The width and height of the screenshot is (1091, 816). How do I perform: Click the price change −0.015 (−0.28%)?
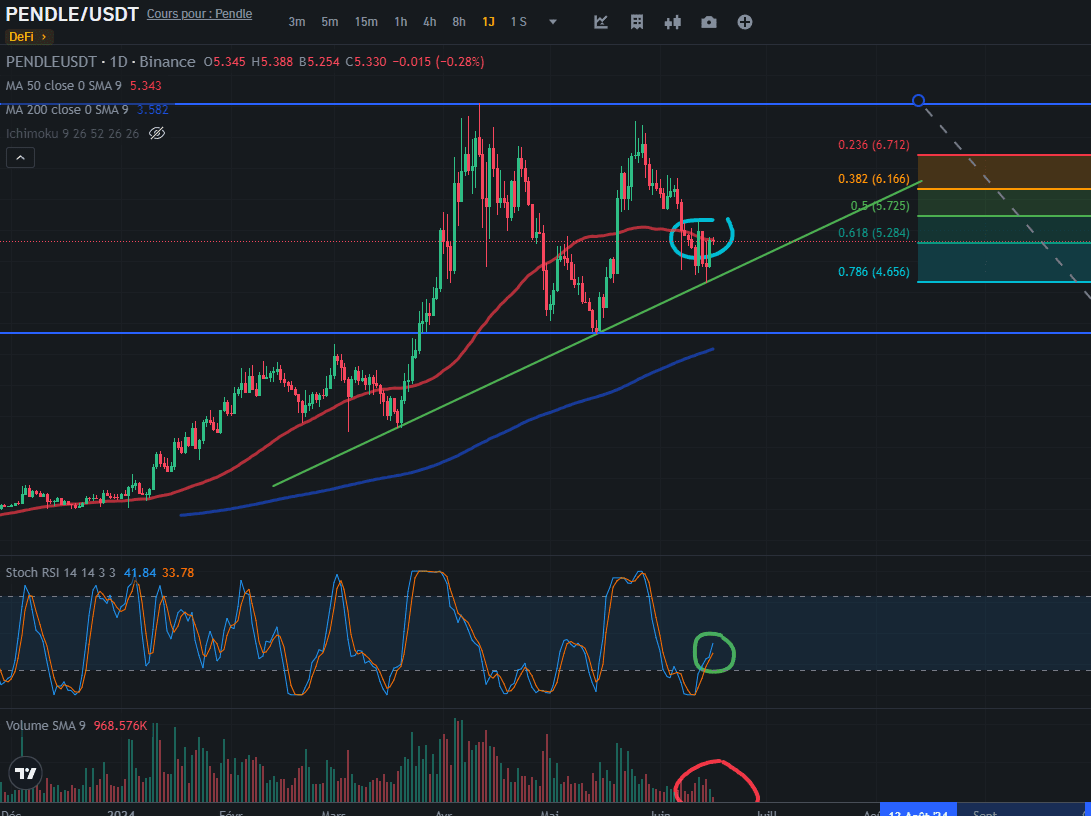coord(438,62)
